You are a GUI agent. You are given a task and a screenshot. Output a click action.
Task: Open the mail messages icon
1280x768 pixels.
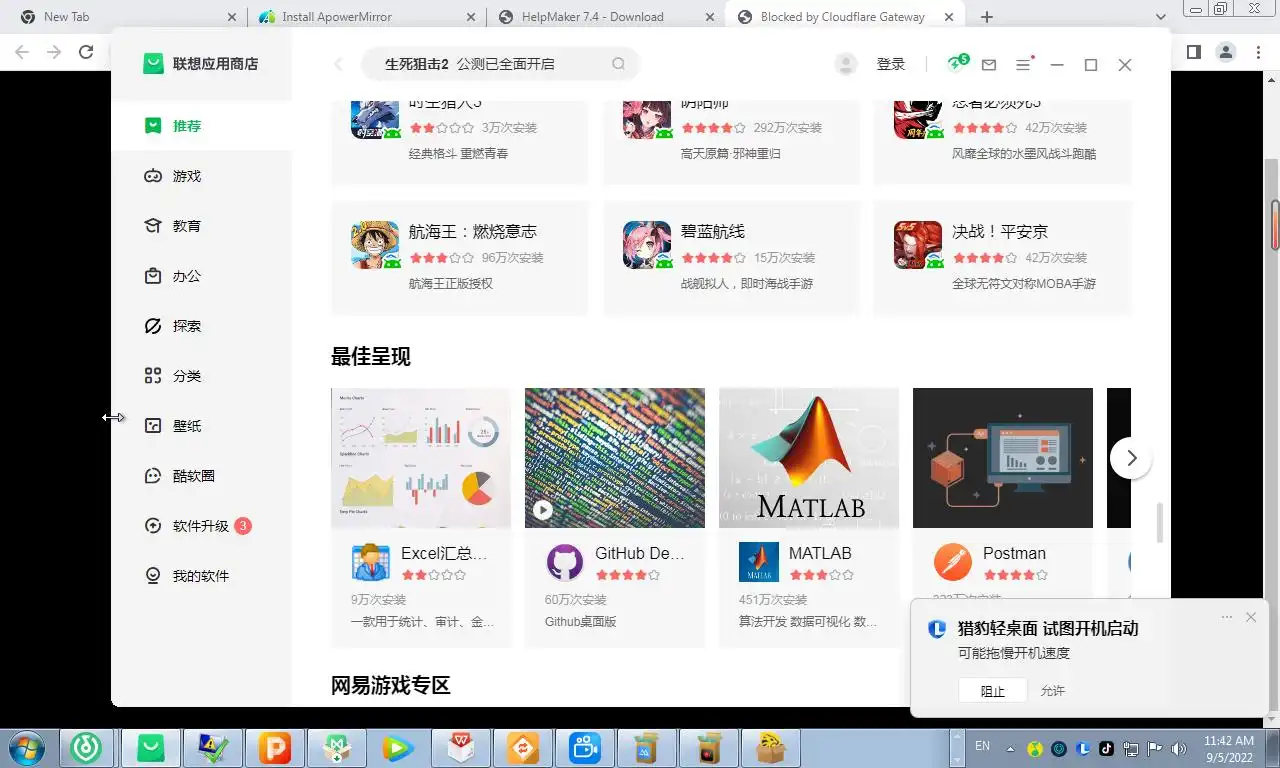(x=989, y=64)
